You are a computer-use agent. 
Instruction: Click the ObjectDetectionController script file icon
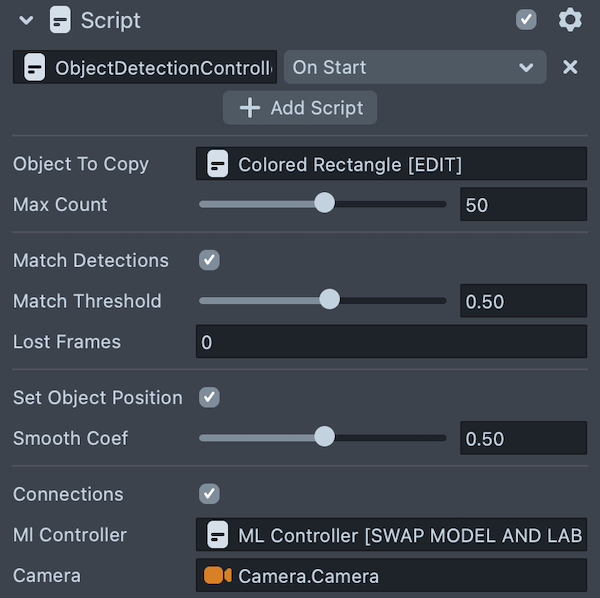coord(34,68)
